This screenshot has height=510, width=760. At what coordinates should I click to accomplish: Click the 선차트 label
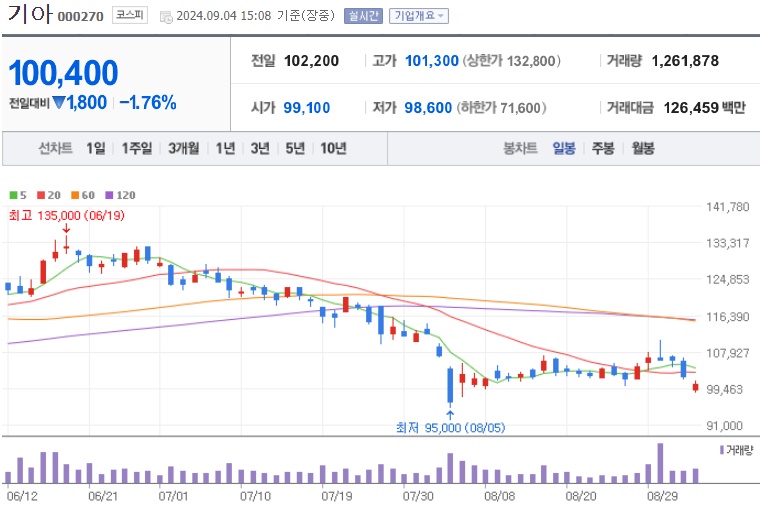(55, 148)
